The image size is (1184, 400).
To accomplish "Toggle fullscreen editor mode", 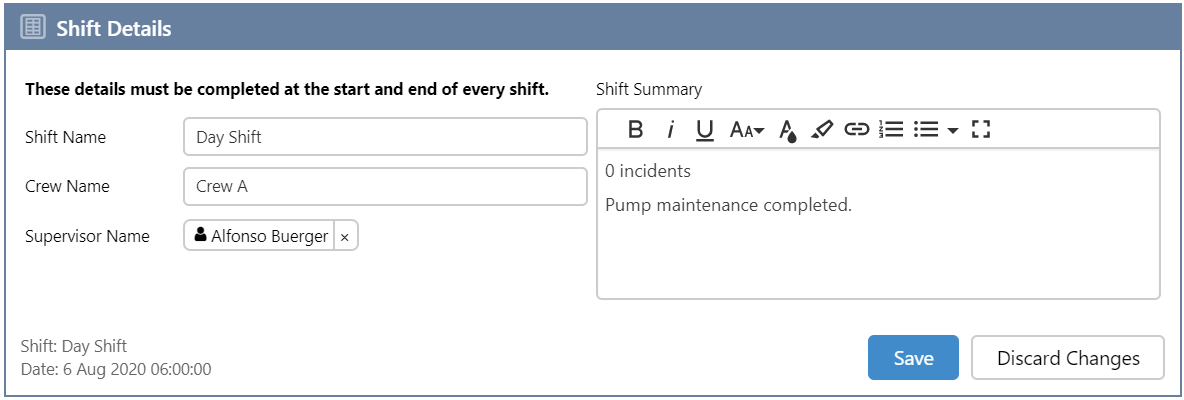I will click(x=981, y=129).
